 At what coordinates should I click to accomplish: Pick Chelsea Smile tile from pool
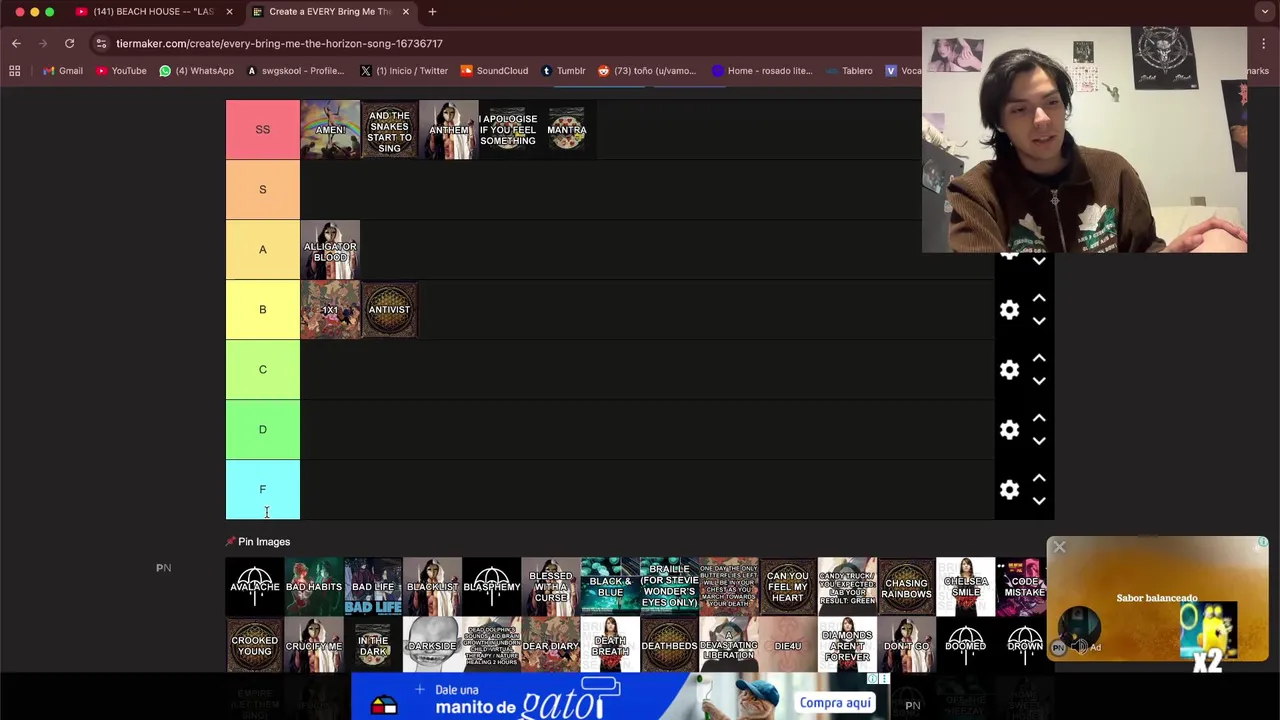(966, 587)
